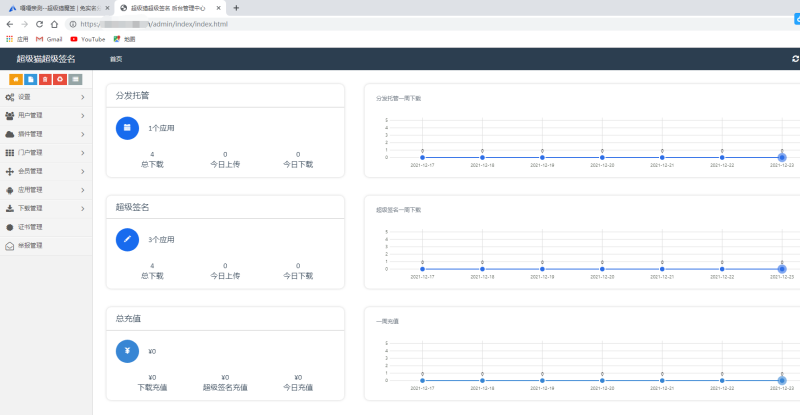Go back with the browser back arrow
800x415 pixels.
[10, 24]
